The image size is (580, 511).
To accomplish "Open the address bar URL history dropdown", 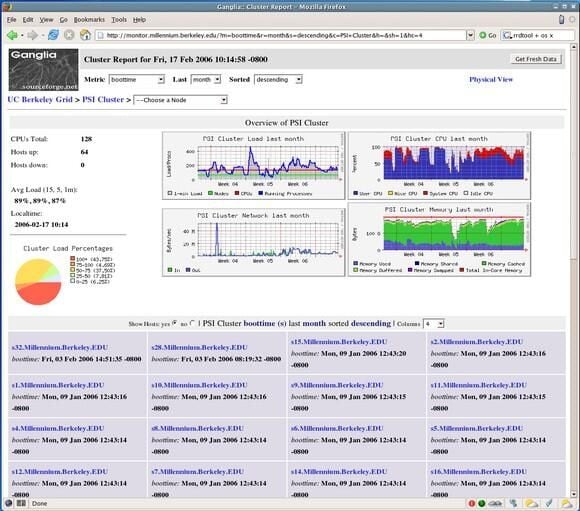I will pyautogui.click(x=470, y=36).
